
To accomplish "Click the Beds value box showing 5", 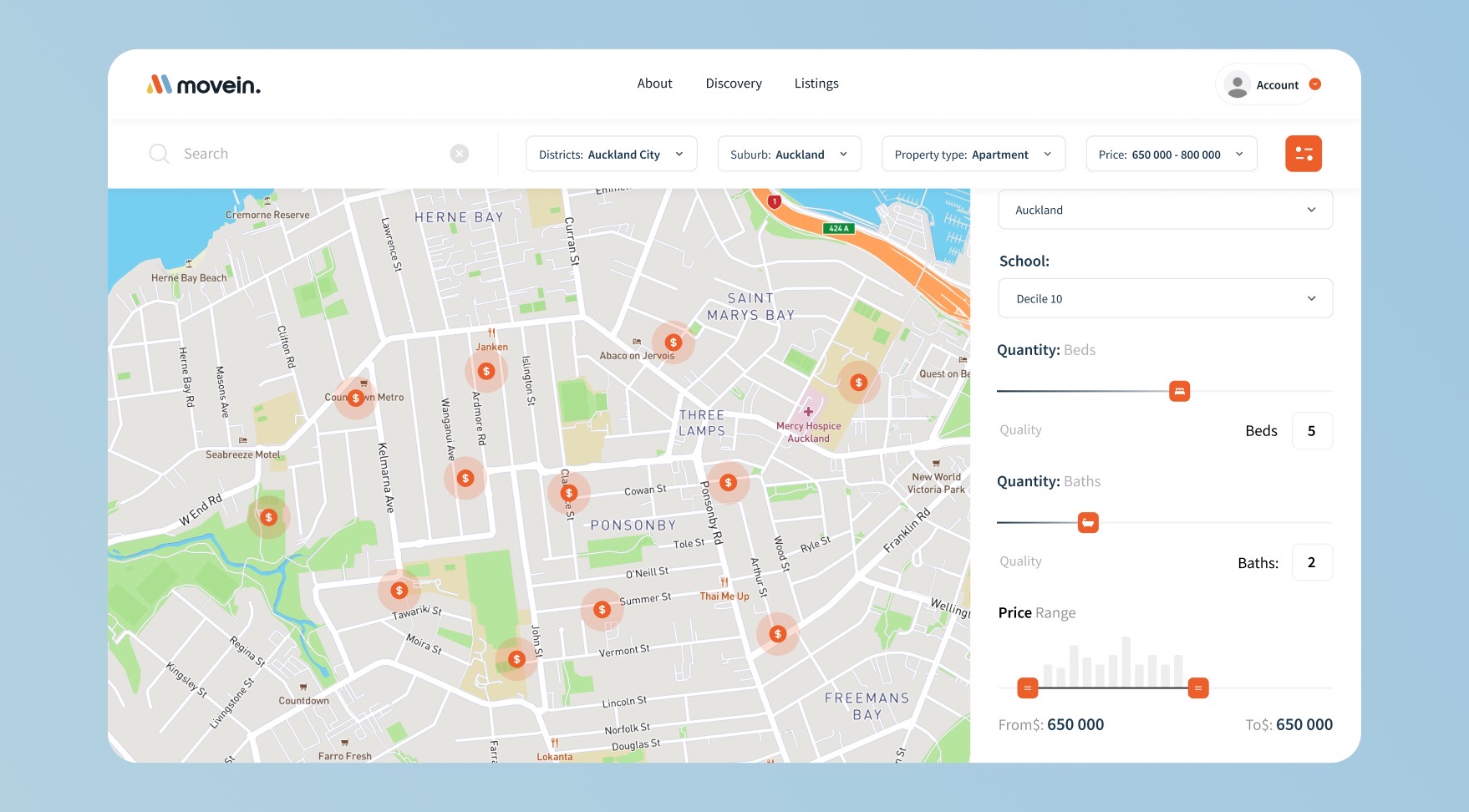I will (1312, 431).
